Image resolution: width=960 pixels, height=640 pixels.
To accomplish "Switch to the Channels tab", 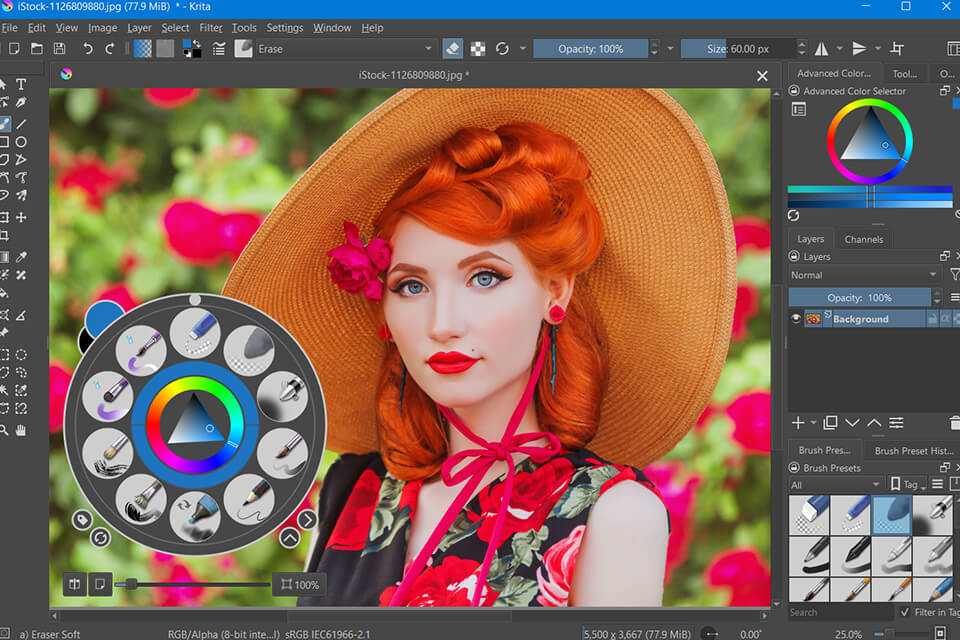I will click(863, 239).
